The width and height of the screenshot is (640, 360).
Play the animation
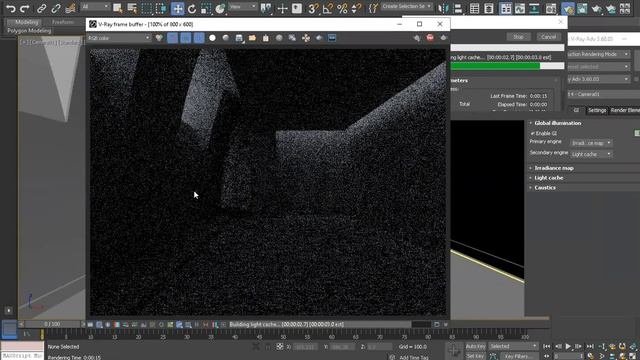pyautogui.click(x=568, y=346)
